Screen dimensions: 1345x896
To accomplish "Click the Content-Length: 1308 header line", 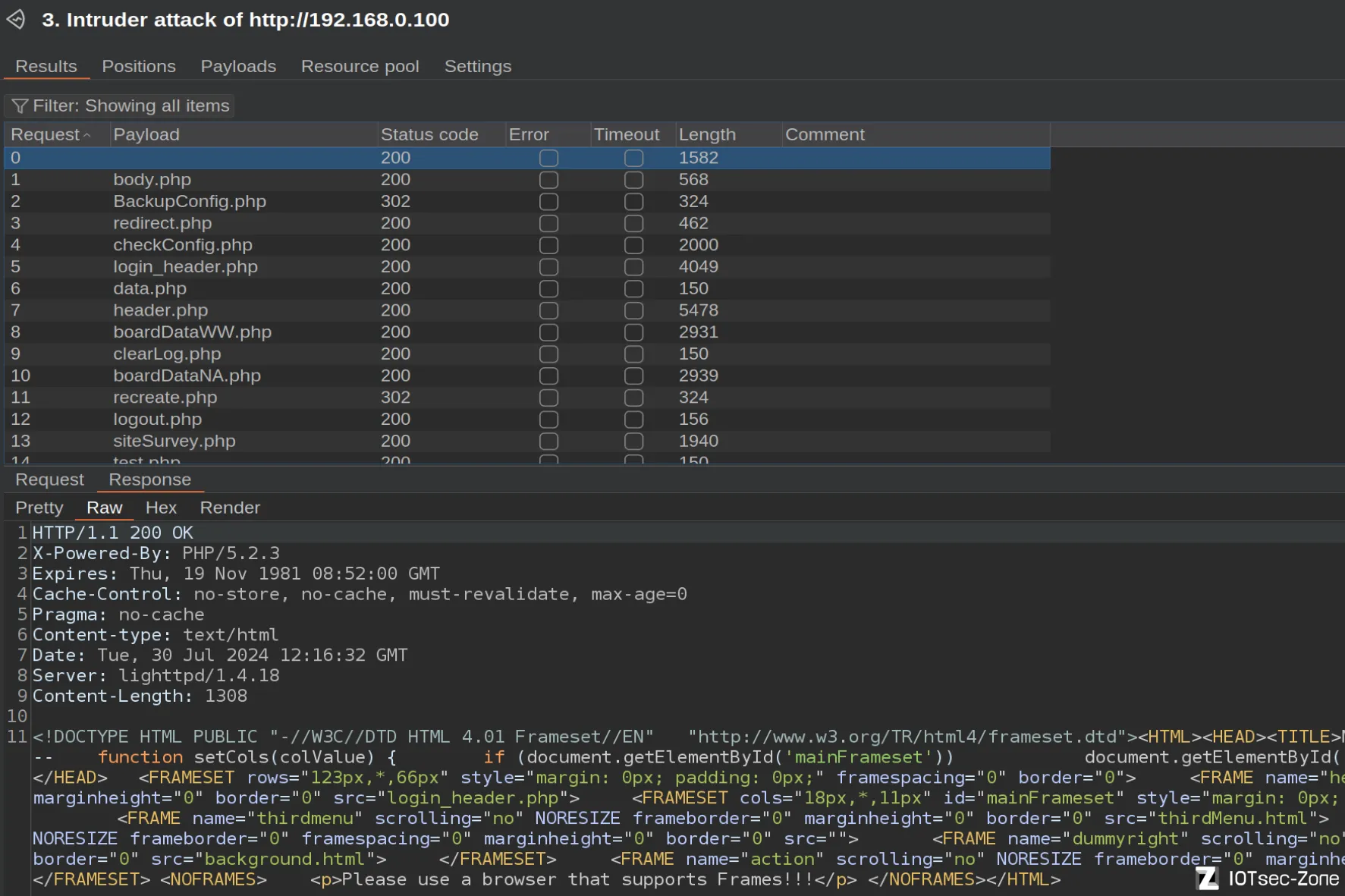I will [x=140, y=696].
